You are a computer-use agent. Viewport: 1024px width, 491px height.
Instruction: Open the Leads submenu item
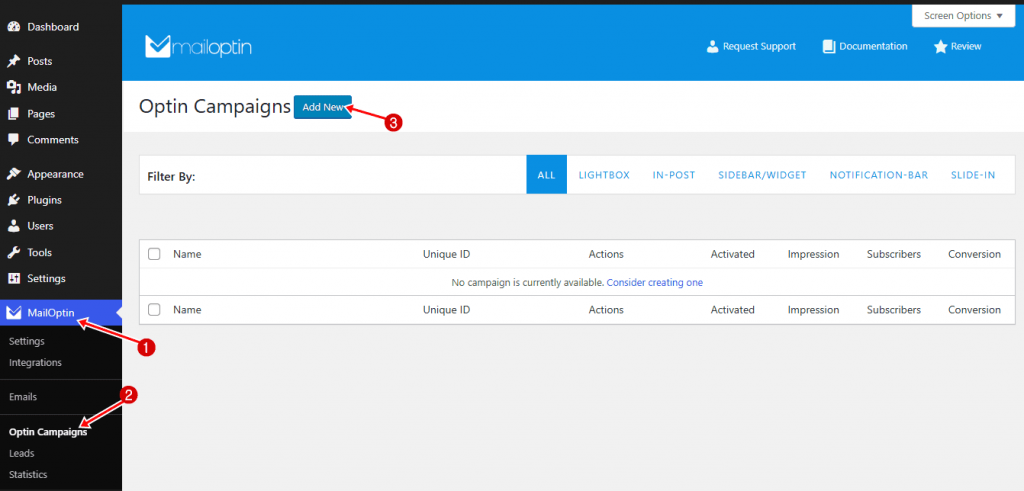click(22, 453)
